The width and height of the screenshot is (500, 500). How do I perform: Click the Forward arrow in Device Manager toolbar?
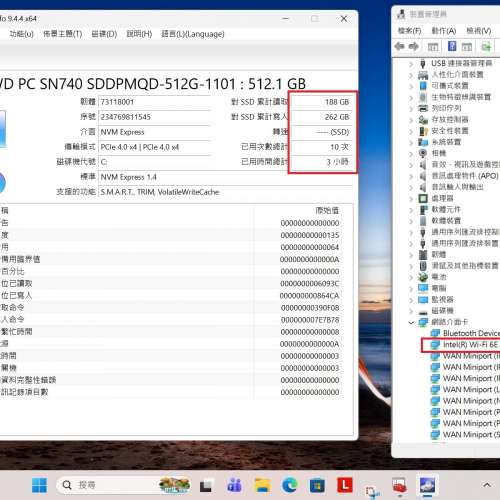[413, 46]
